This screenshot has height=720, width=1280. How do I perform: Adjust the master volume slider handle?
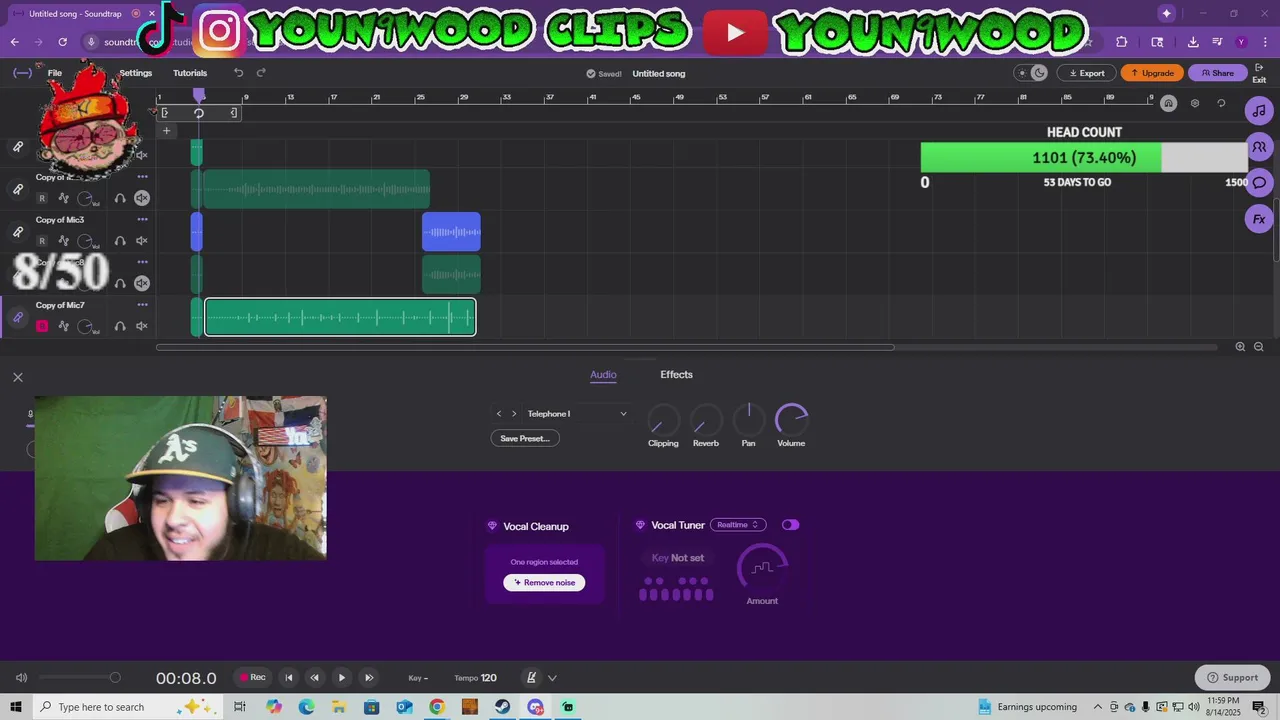pyautogui.click(x=115, y=678)
